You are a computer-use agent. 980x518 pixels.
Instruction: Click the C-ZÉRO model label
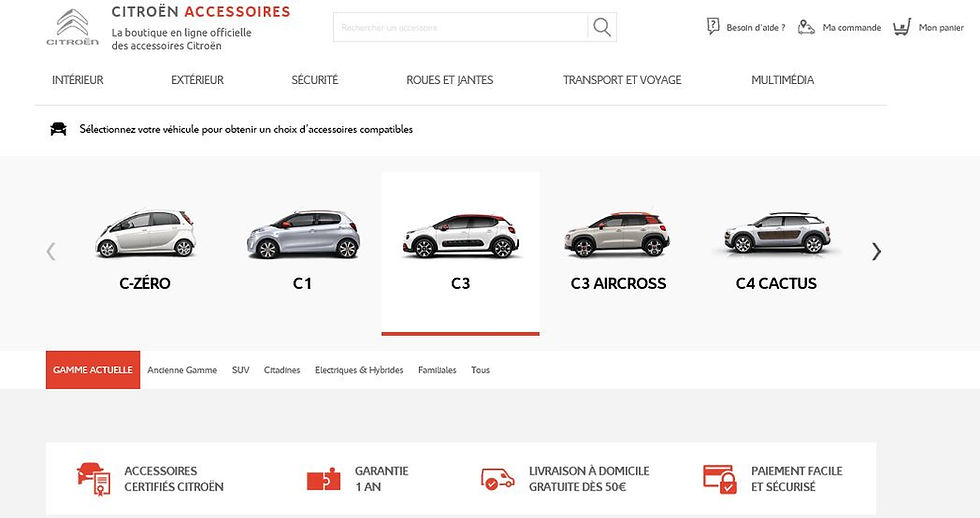(x=145, y=283)
